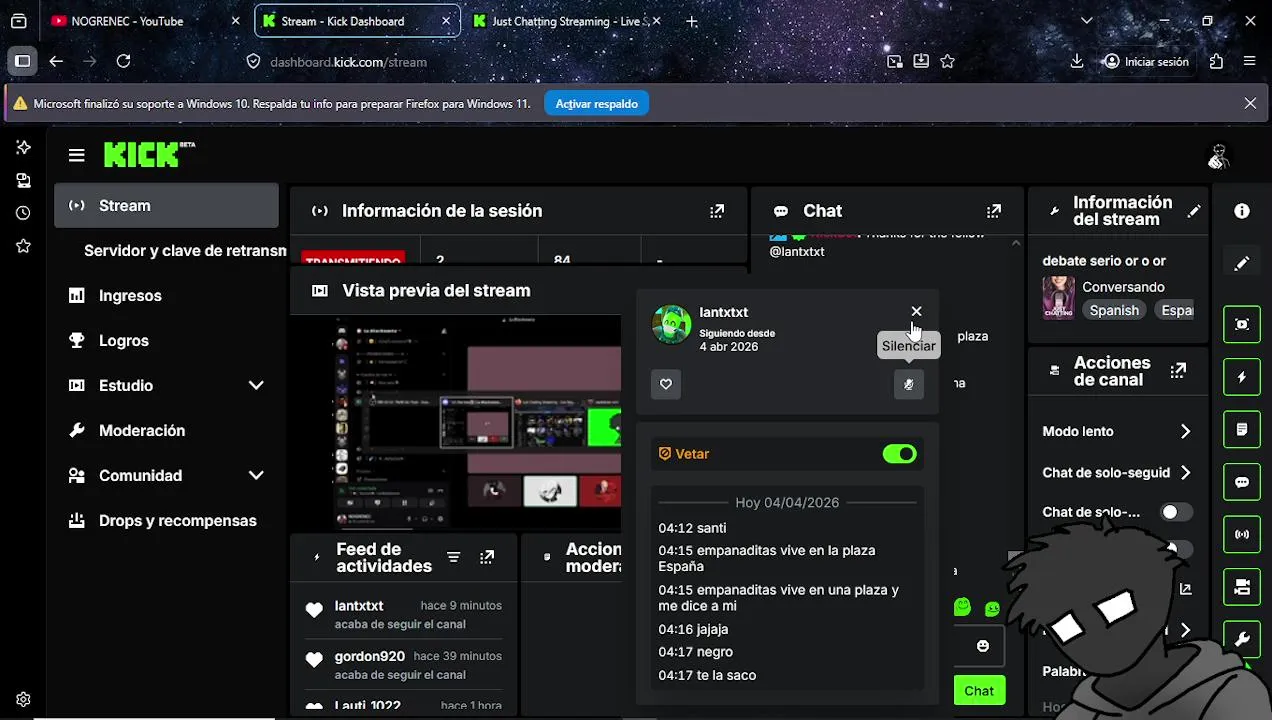Bookmark this page with star icon
1272x720 pixels.
pyautogui.click(x=947, y=61)
